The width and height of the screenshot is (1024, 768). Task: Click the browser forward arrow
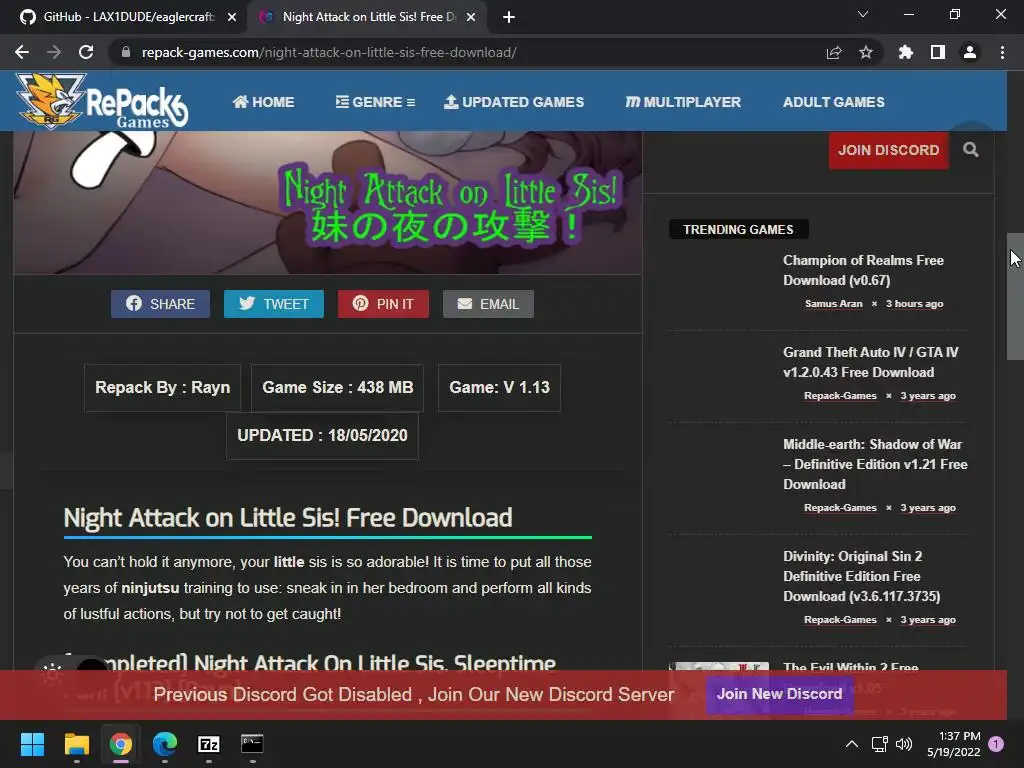(54, 52)
